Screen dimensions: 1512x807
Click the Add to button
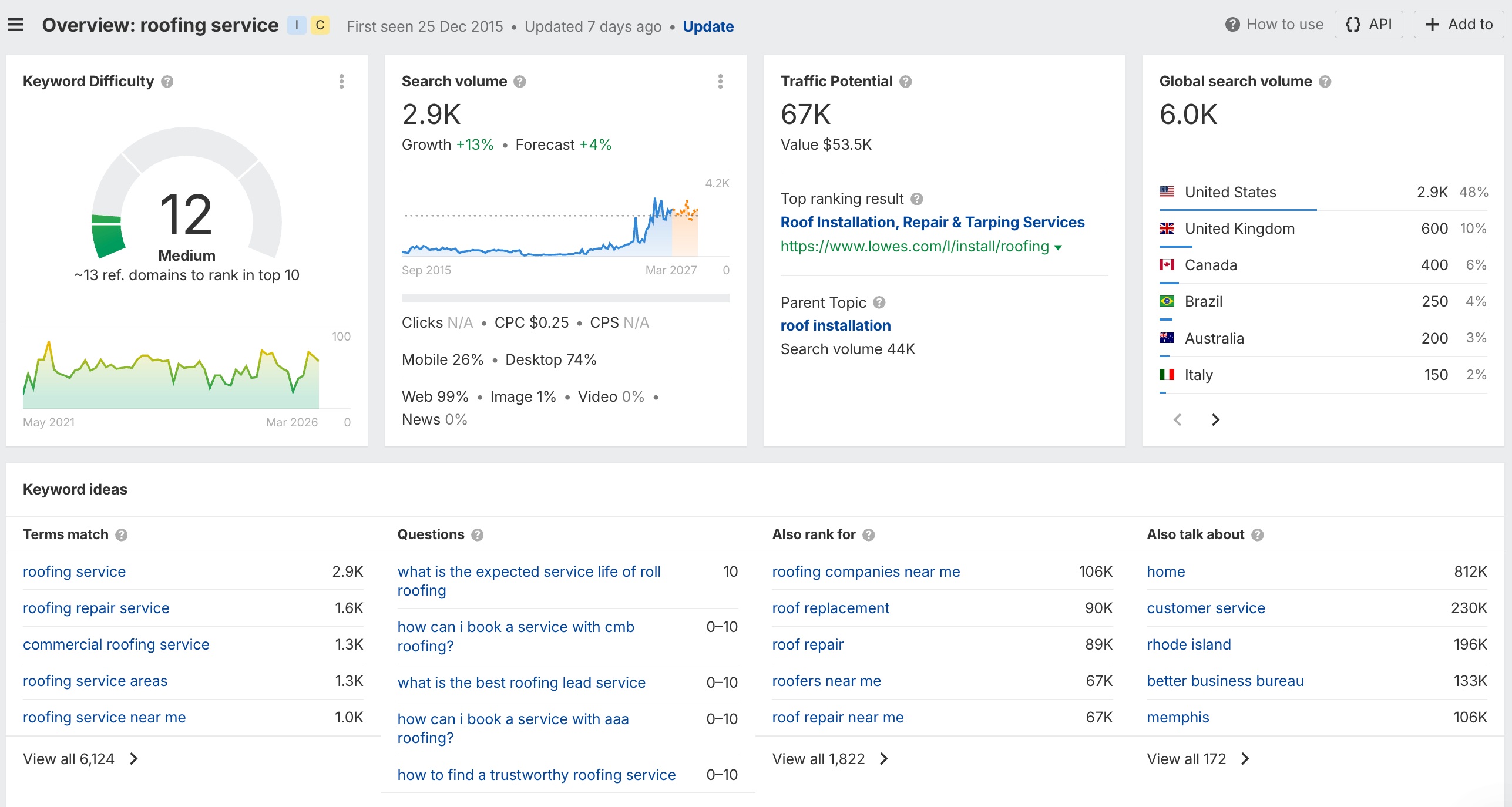pos(1459,25)
